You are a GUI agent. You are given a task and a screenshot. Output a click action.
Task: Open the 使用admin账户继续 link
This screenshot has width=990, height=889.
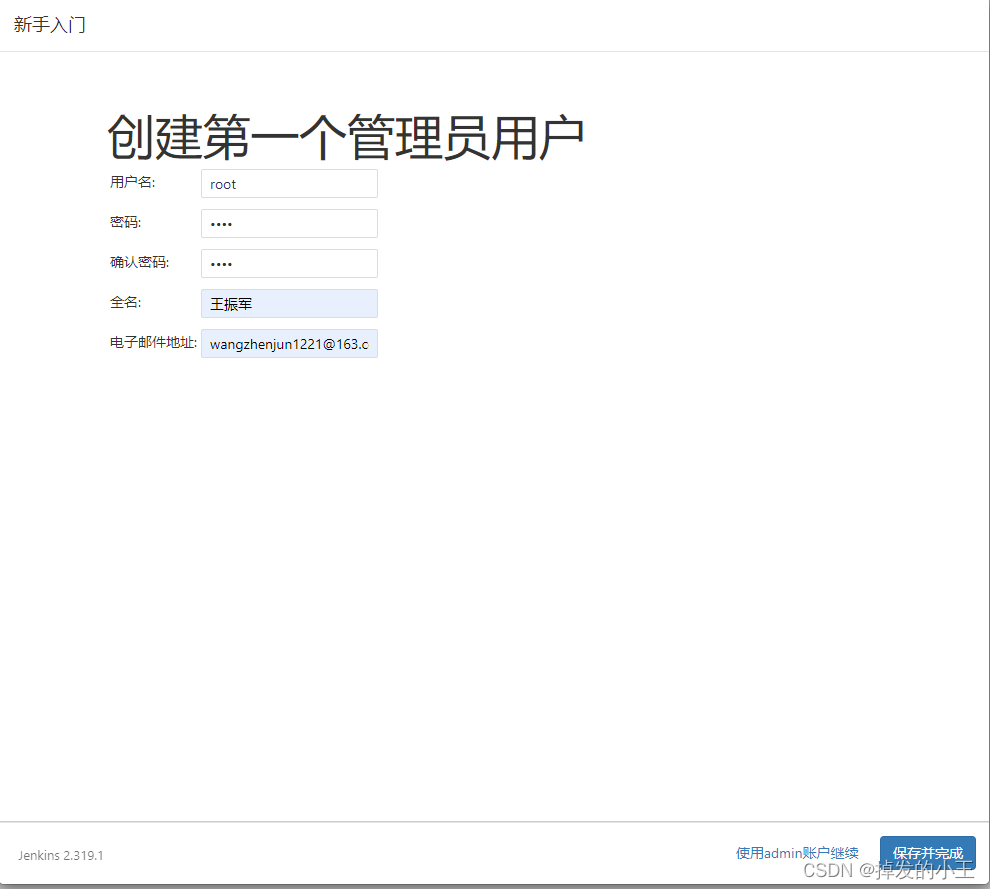click(x=796, y=852)
